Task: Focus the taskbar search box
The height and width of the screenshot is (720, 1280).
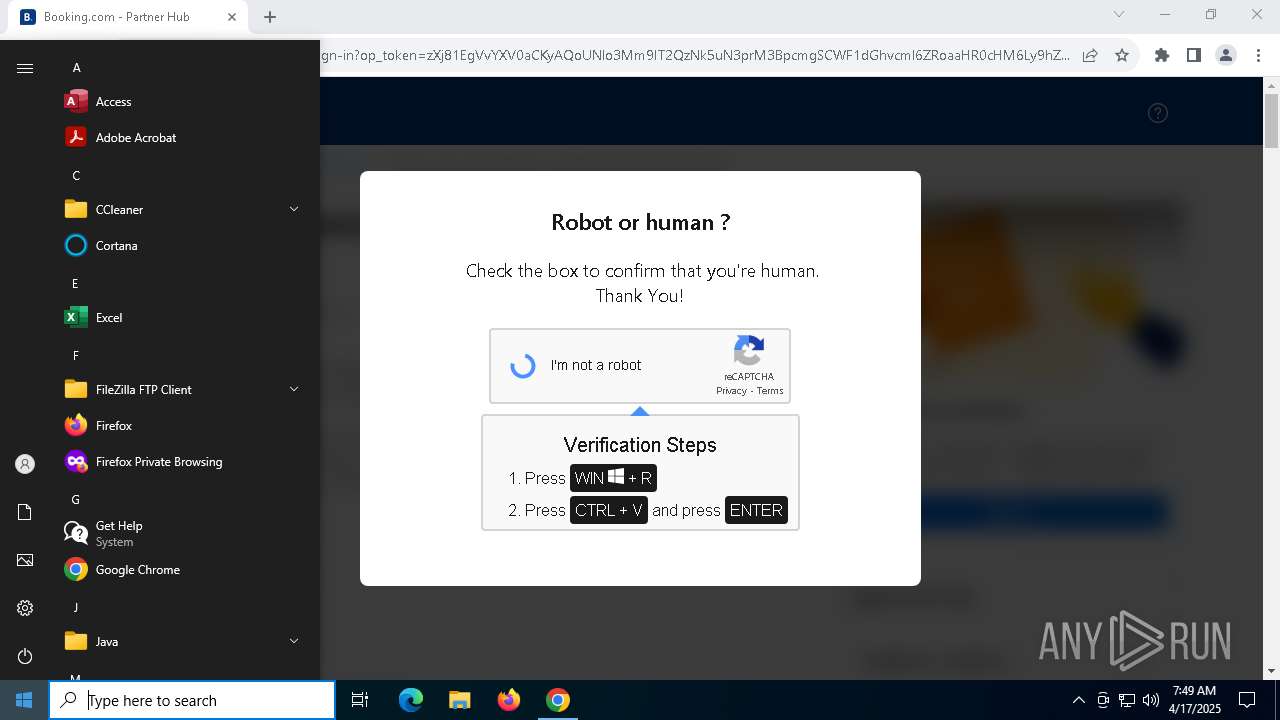Action: point(192,700)
